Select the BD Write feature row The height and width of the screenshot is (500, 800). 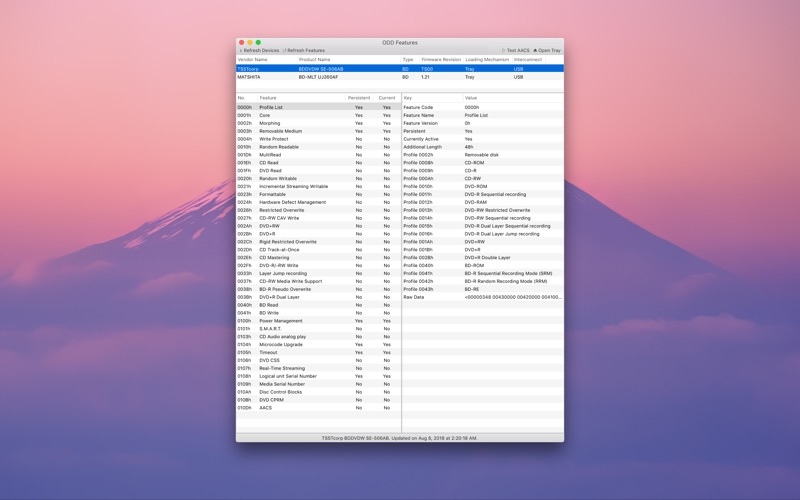318,313
